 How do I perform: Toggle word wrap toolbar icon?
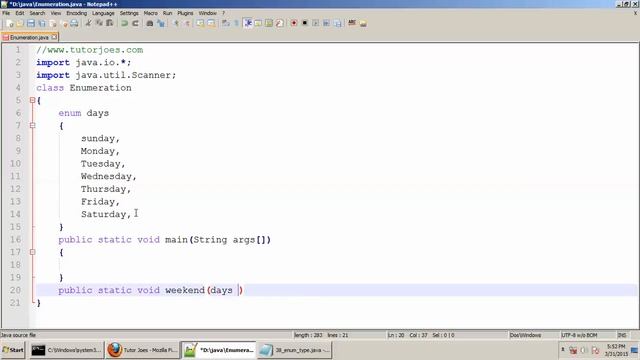[226, 23]
